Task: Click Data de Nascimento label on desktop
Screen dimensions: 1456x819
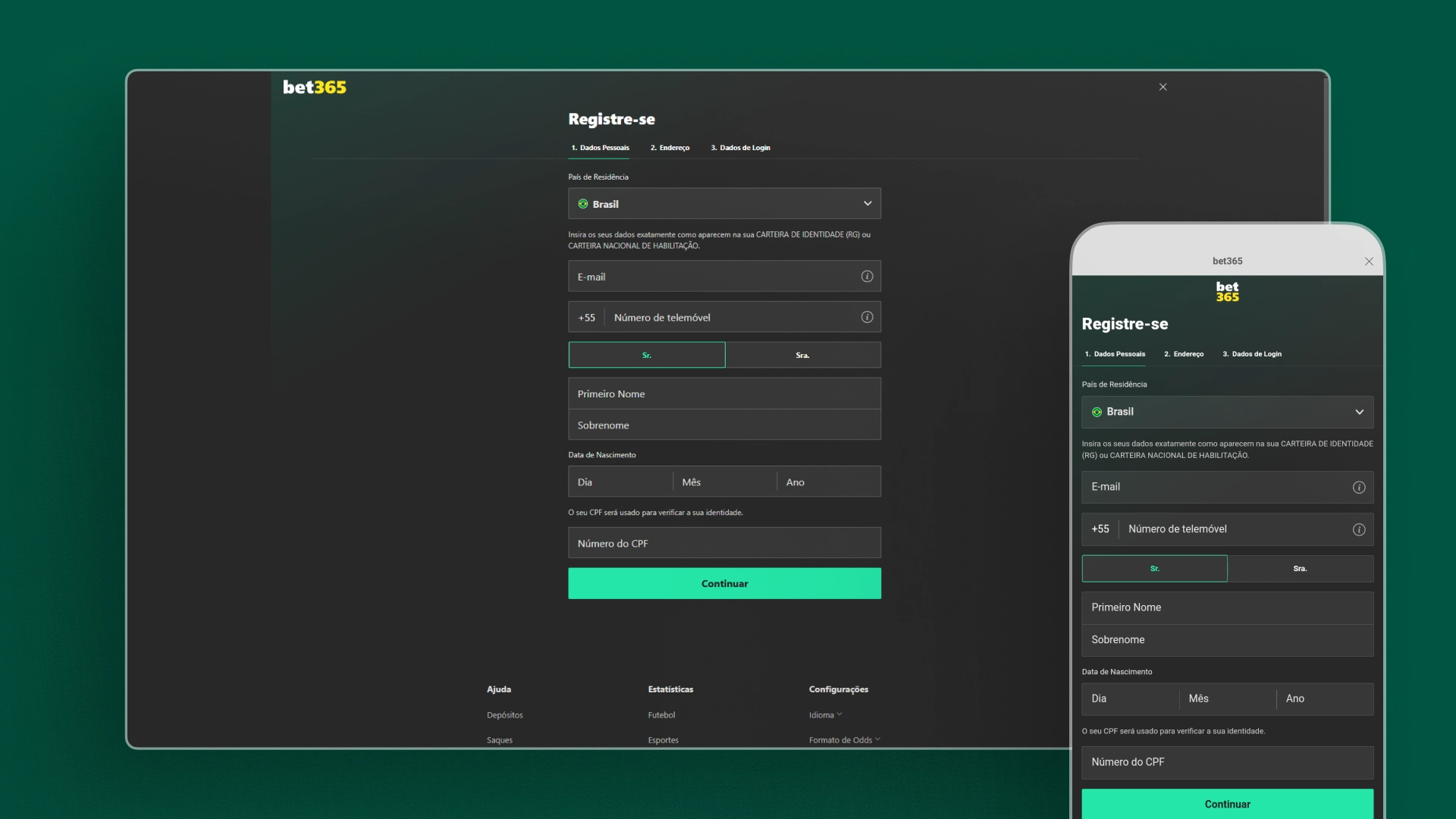Action: 602,455
